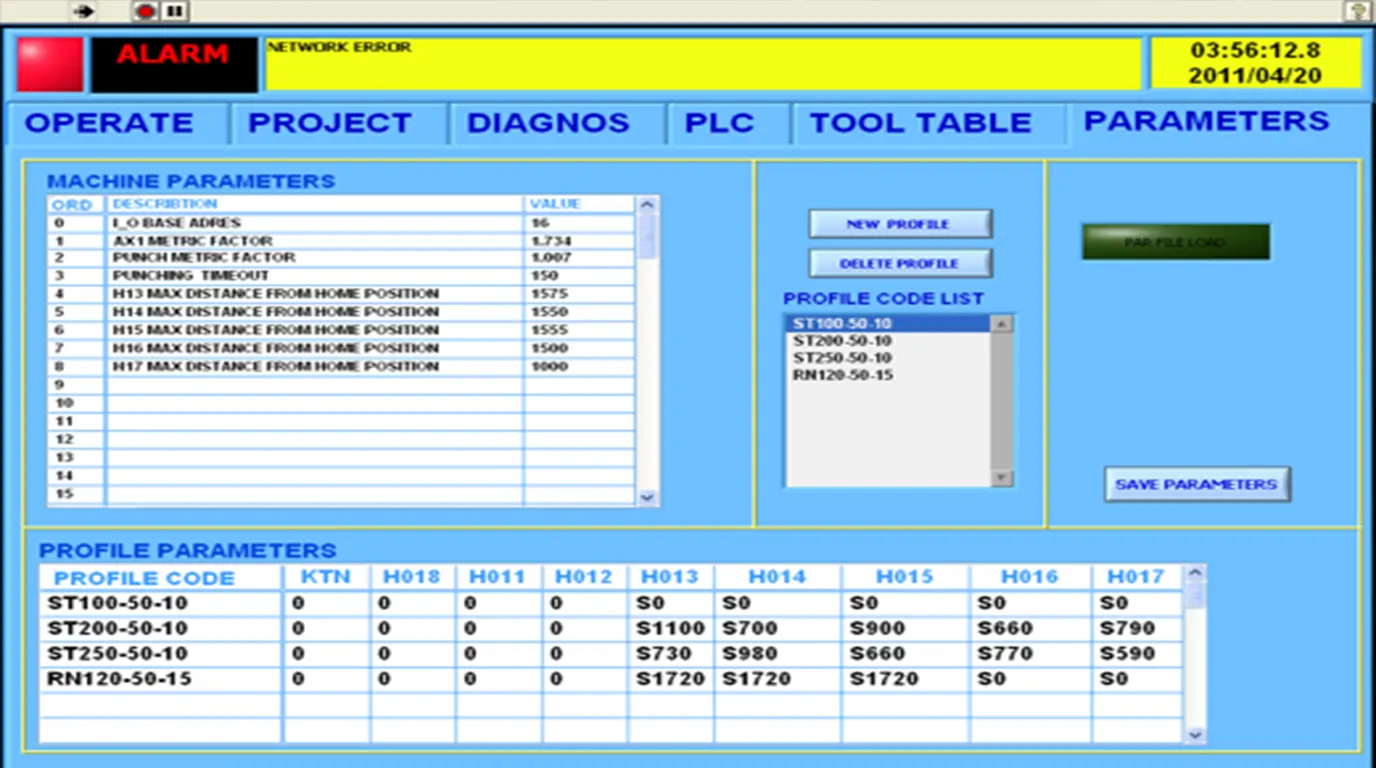Viewport: 1376px width, 768px height.
Task: Click the red alarm indicator light
Action: pyautogui.click(x=50, y=65)
